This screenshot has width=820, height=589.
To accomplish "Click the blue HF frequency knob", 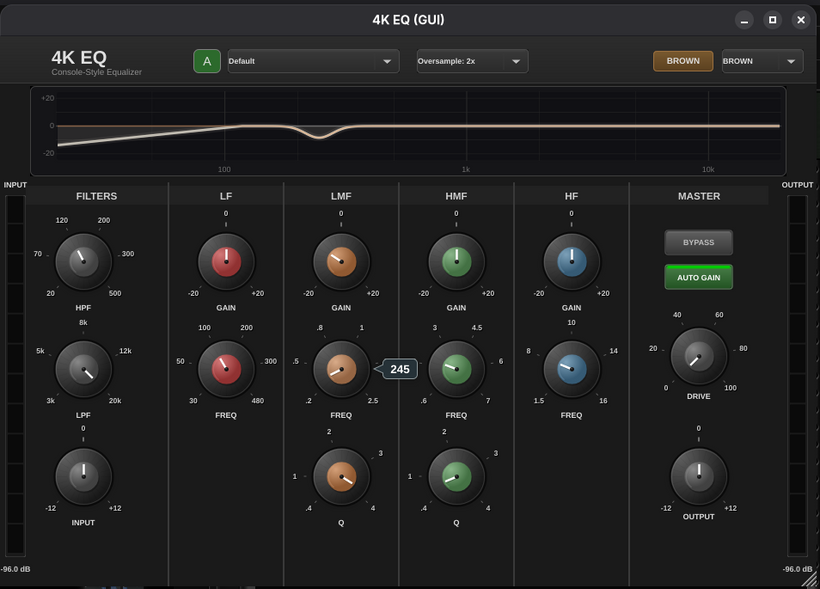I will [571, 369].
